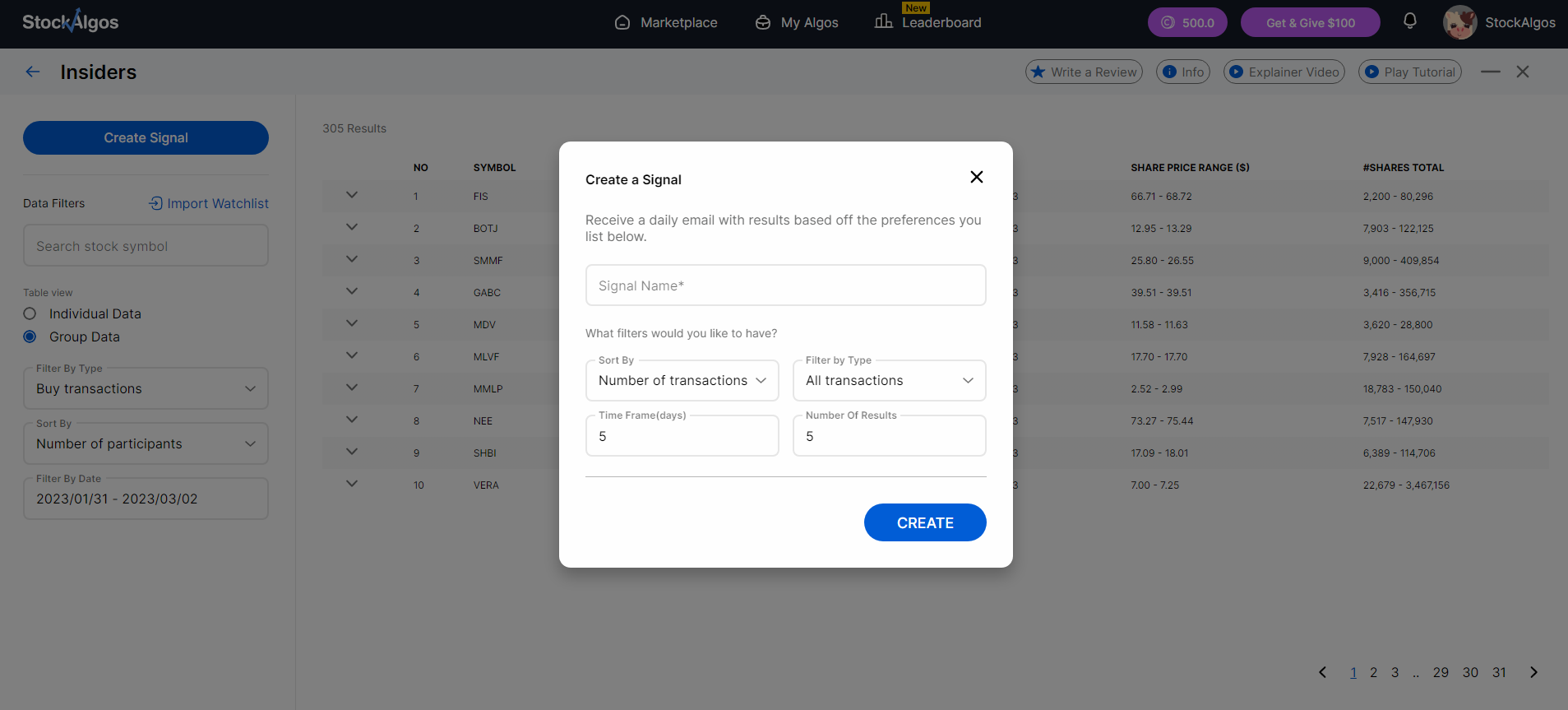Screen dimensions: 1568x710
Task: Minimize the Insiders panel
Action: [1491, 72]
